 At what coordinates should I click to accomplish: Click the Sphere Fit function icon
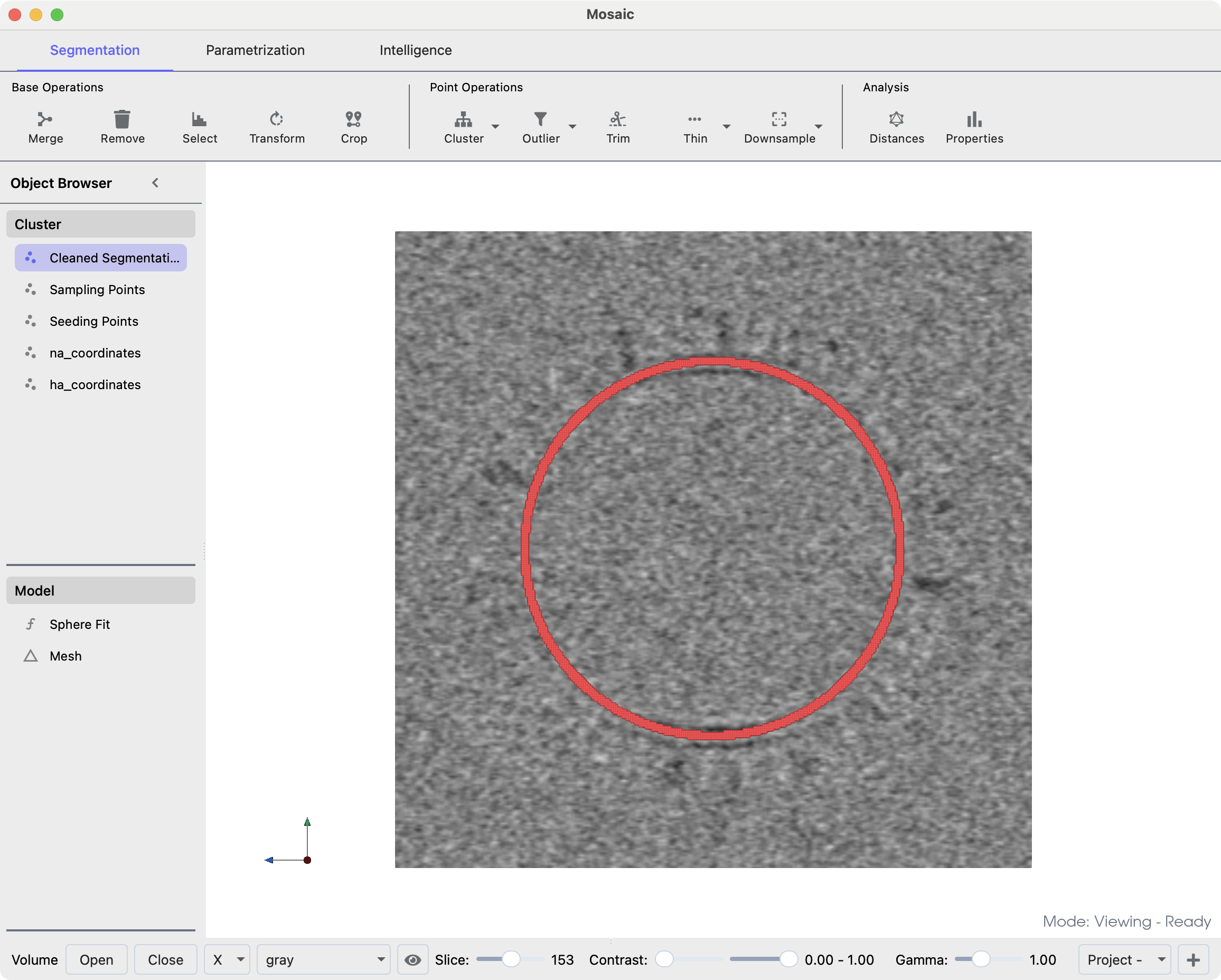click(x=31, y=624)
